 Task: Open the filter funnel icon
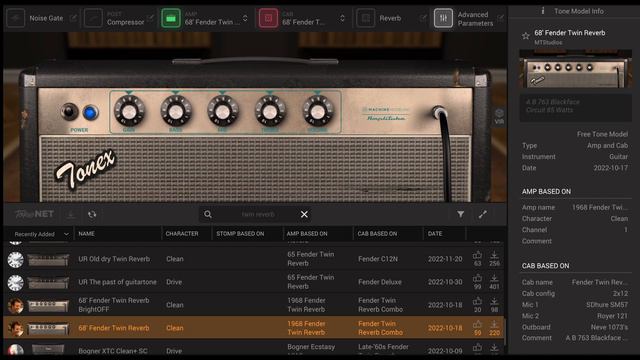[460, 214]
